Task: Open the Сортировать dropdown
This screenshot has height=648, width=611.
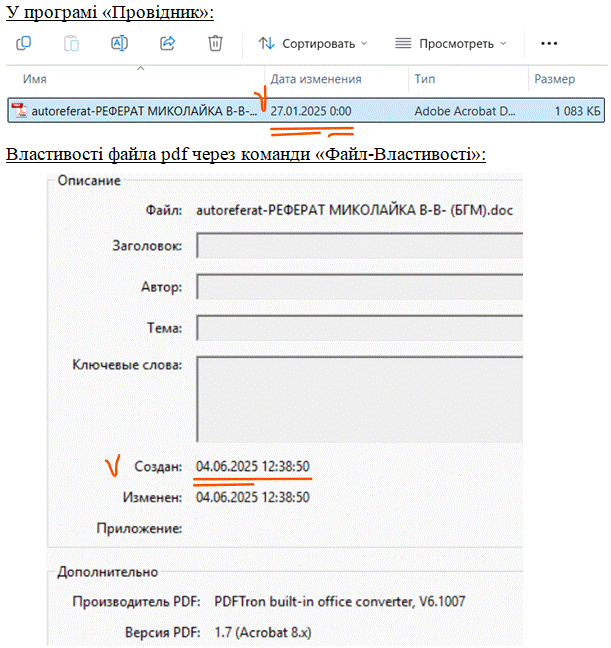Action: point(313,43)
